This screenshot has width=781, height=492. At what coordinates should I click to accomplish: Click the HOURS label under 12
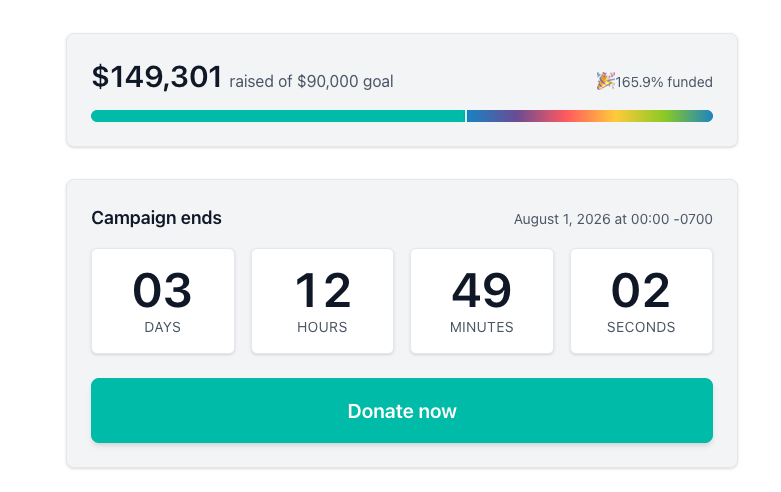(x=322, y=327)
